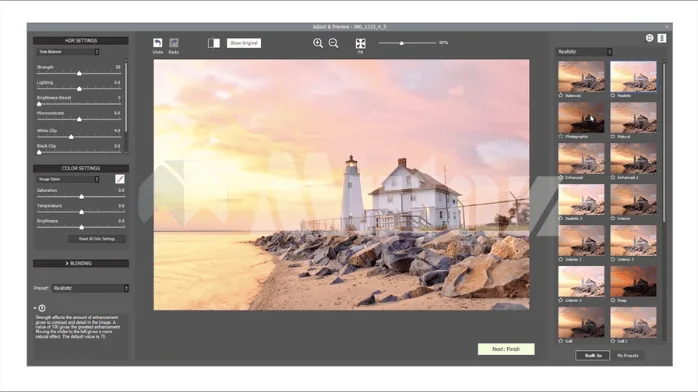The width and height of the screenshot is (698, 392).
Task: Click the zoom in magnifier
Action: [318, 43]
